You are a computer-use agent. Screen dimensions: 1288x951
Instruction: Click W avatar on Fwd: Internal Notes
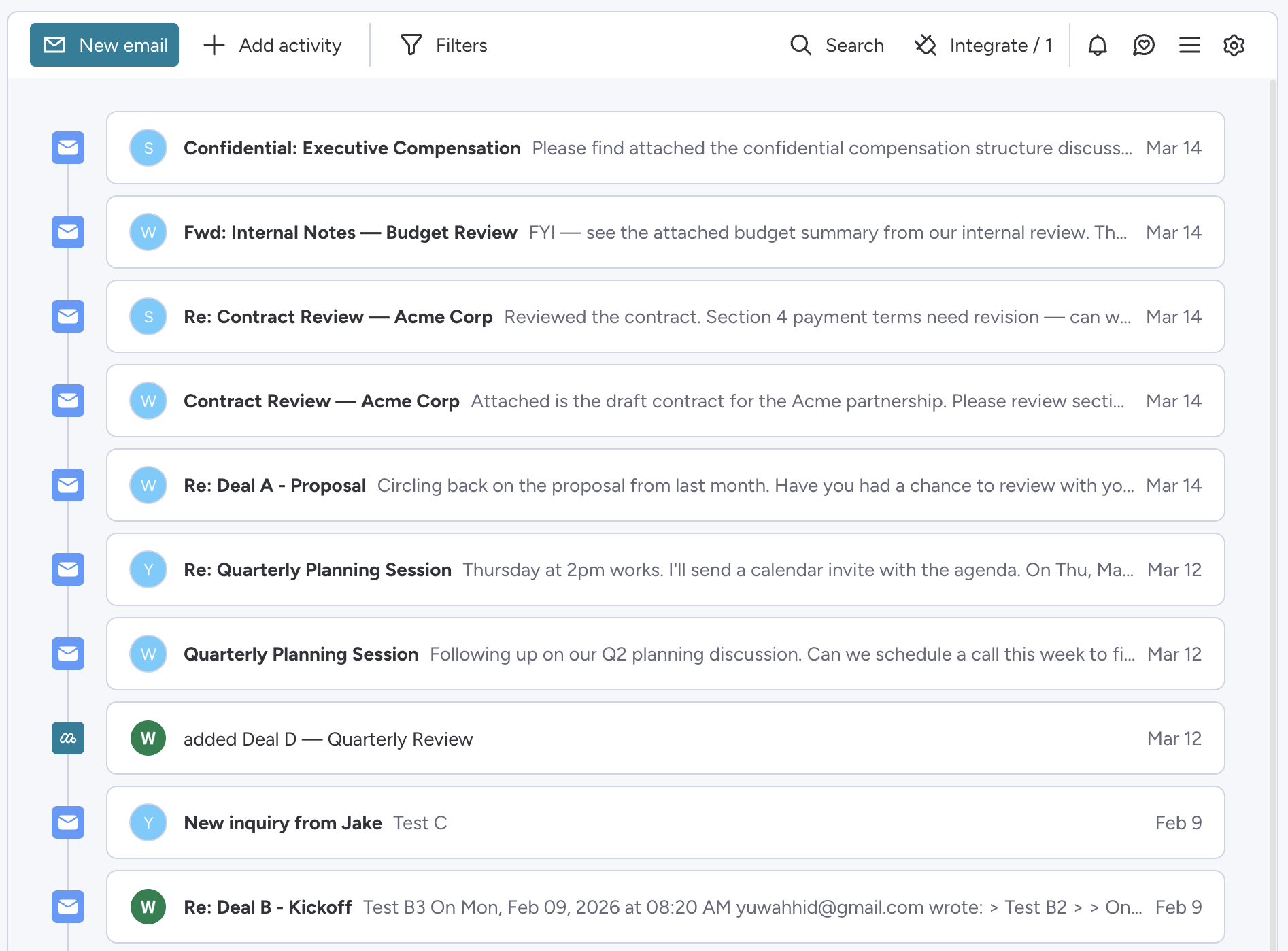click(x=148, y=232)
